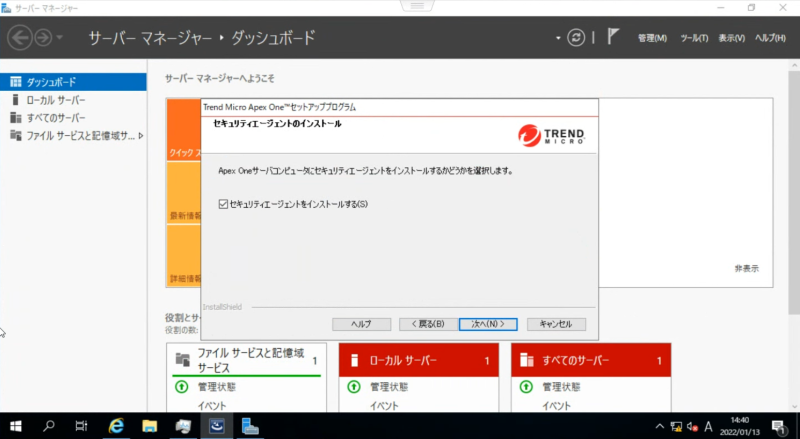Open the ツール(T) menu
This screenshot has height=439, width=800.
coord(694,38)
